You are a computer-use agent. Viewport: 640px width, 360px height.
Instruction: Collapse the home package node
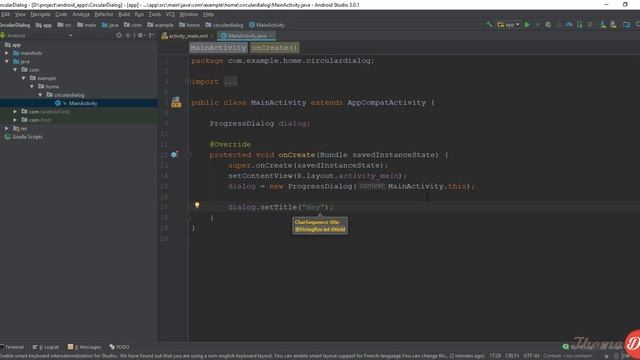coord(32,87)
